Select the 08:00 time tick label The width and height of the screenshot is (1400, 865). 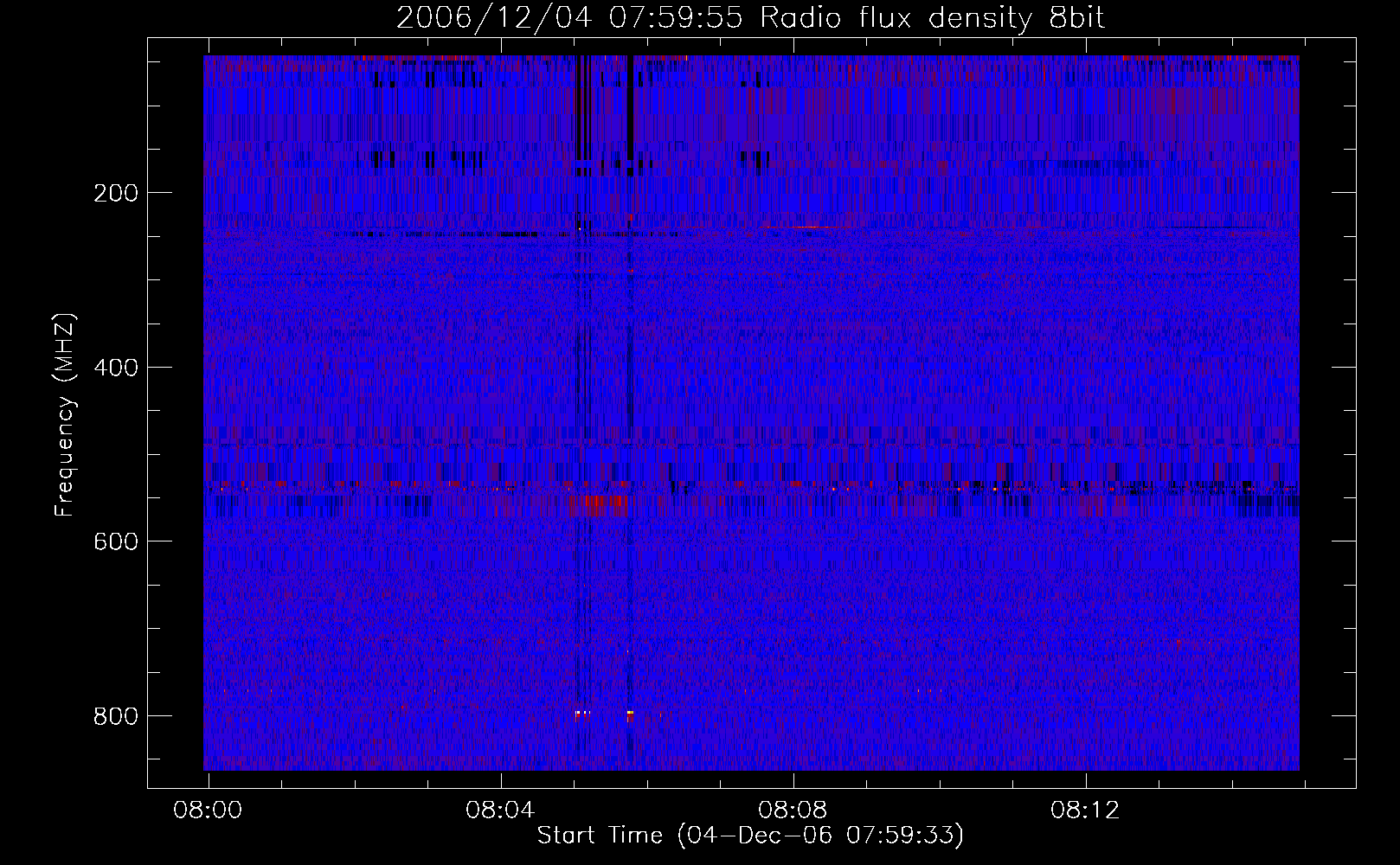[208, 811]
